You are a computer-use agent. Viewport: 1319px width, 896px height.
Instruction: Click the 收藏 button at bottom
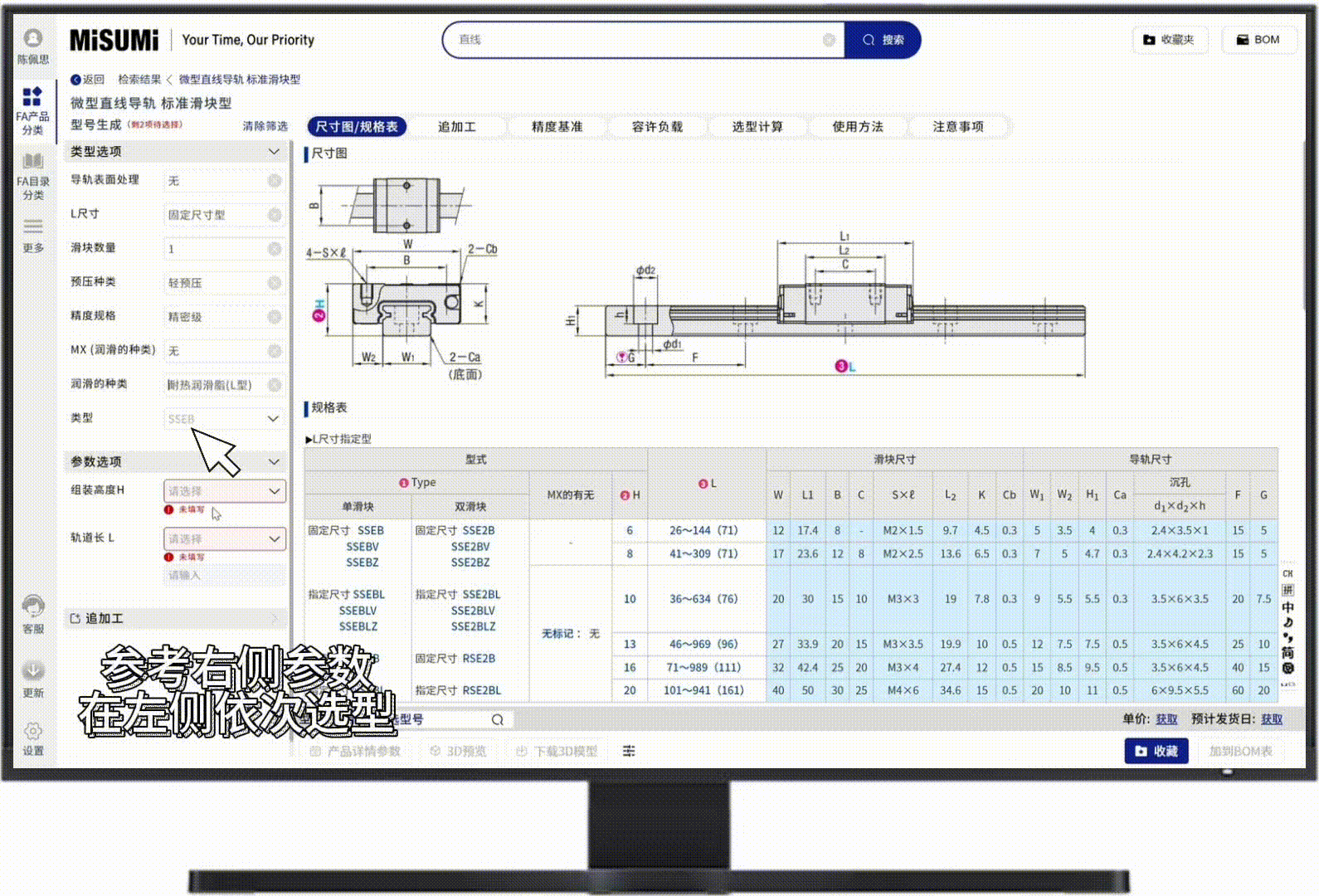[1156, 751]
